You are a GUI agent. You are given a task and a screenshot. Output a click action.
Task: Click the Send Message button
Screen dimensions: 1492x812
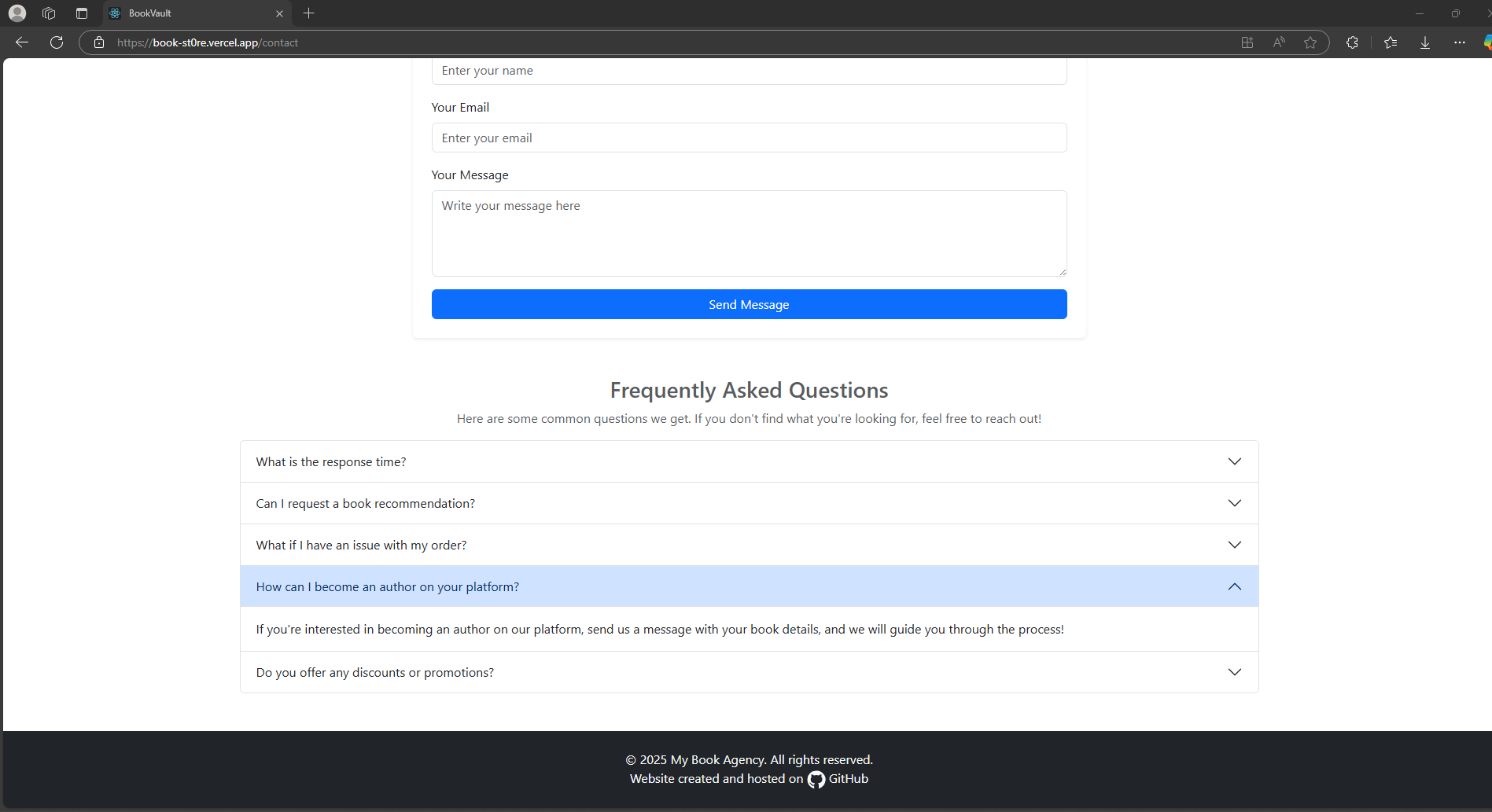(749, 304)
